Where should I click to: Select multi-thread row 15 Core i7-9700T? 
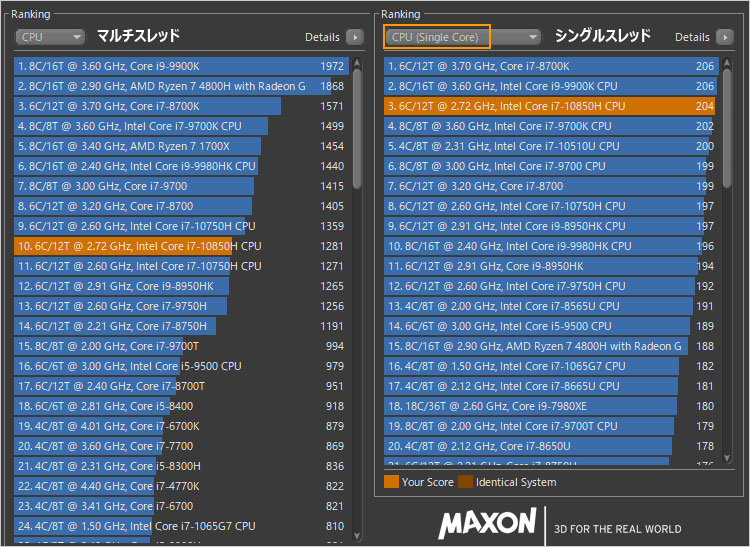tap(182, 346)
